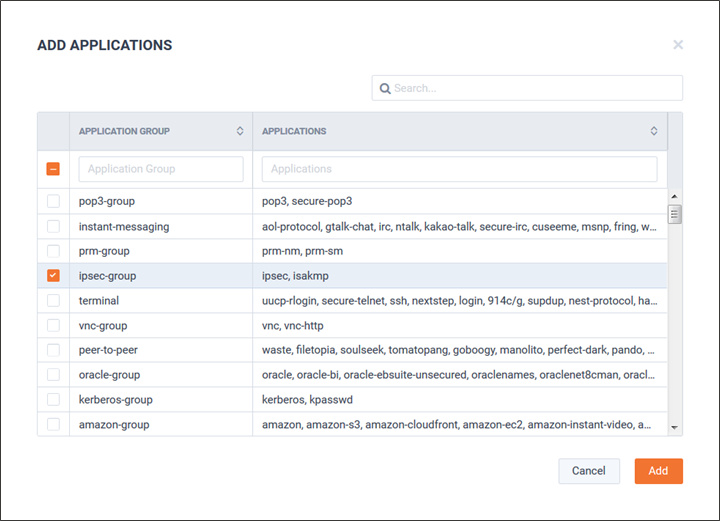Uncheck the ipsec-group checkbox
Screen dimensions: 720x521
point(53,275)
